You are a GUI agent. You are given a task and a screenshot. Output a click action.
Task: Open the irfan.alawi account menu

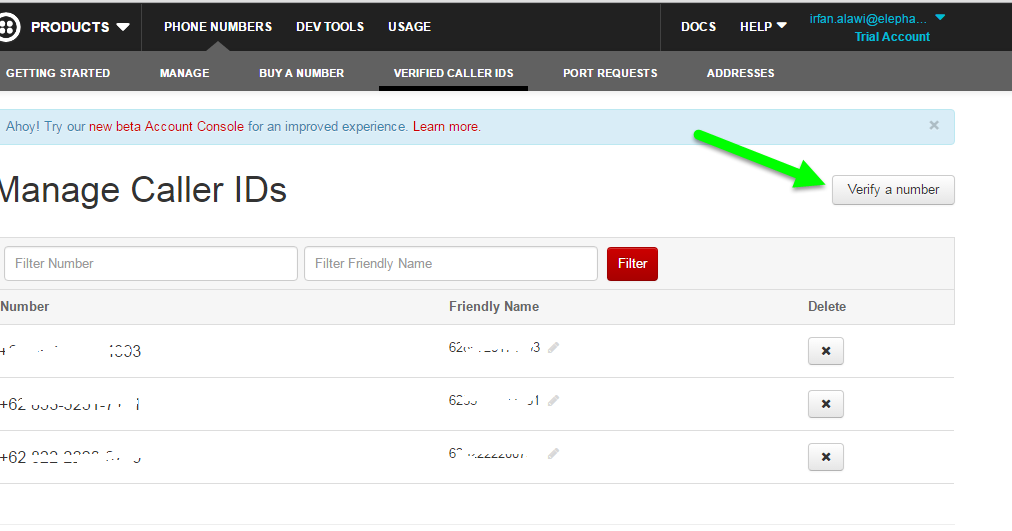[877, 19]
